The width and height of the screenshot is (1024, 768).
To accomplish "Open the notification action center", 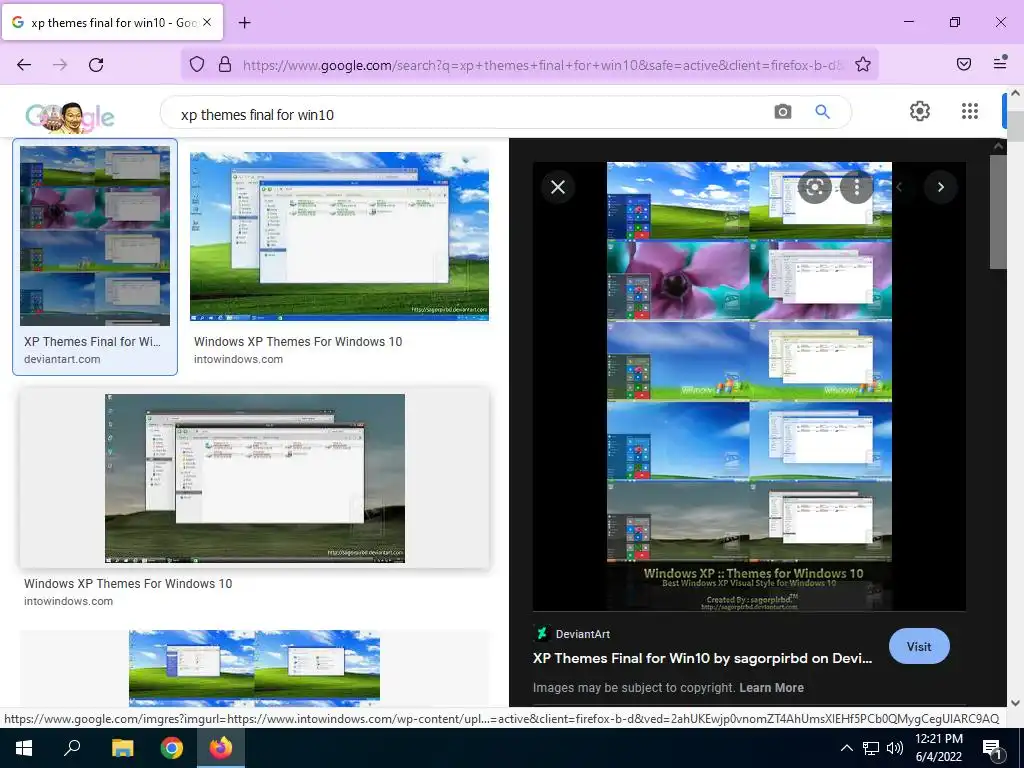I will tap(992, 748).
